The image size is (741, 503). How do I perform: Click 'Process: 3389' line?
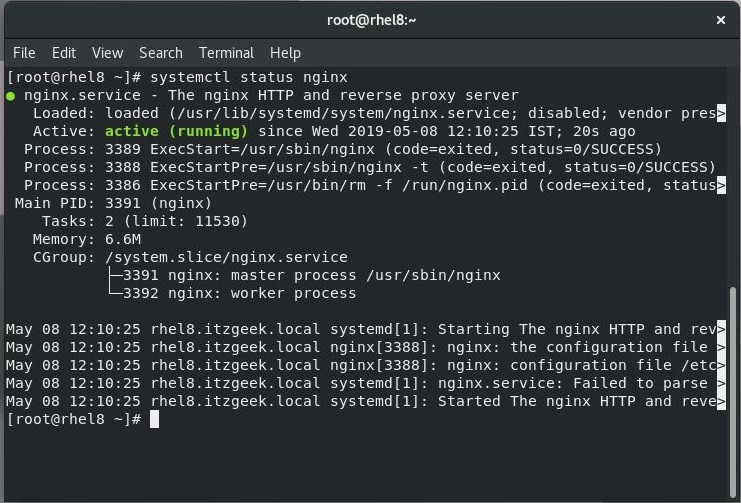tap(343, 149)
